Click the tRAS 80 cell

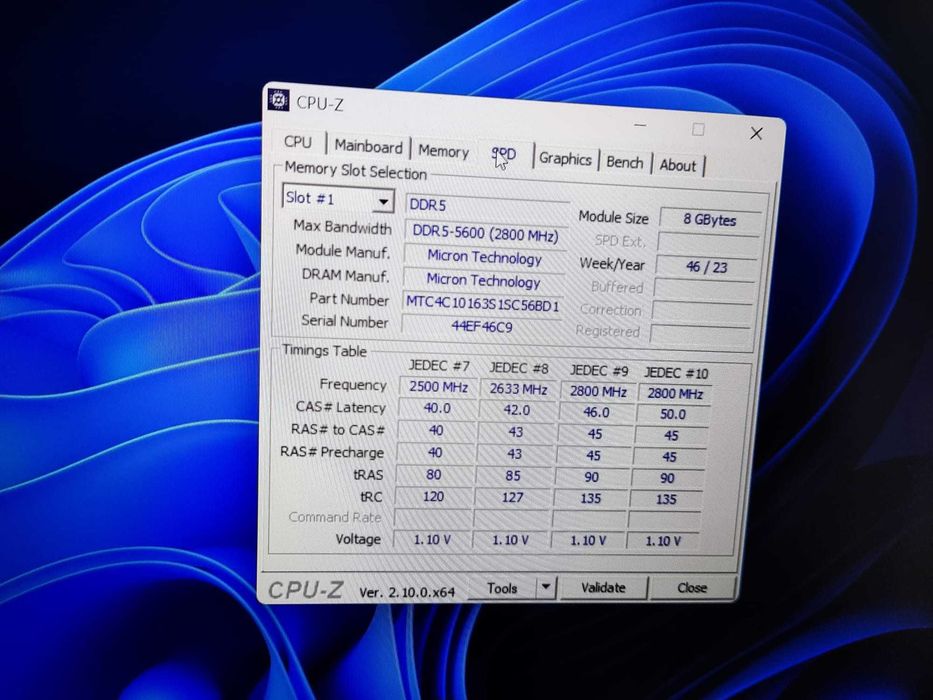tap(434, 474)
